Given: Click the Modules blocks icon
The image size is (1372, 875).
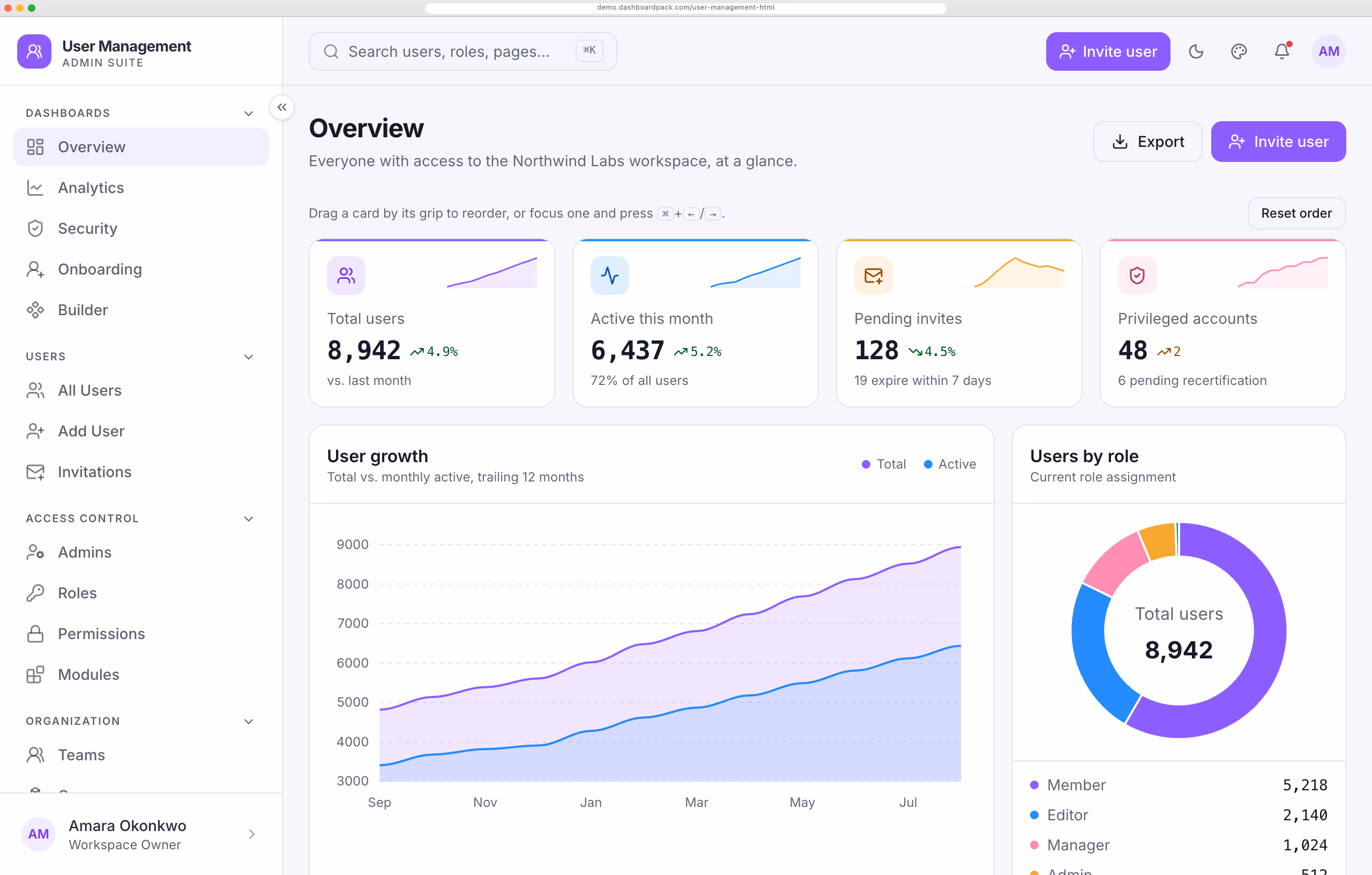Looking at the screenshot, I should 35,674.
